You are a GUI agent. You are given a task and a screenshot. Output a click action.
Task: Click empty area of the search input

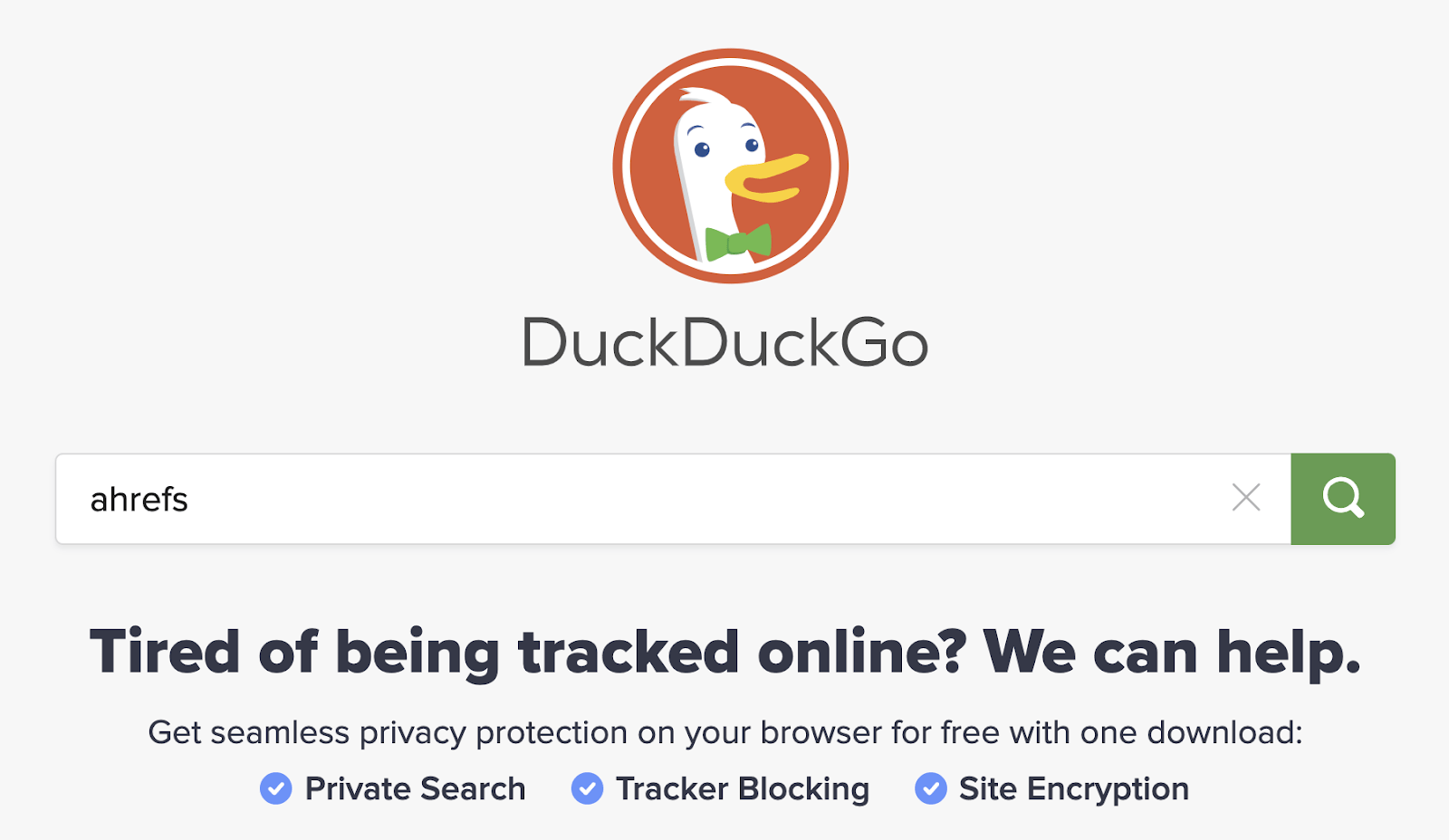706,499
